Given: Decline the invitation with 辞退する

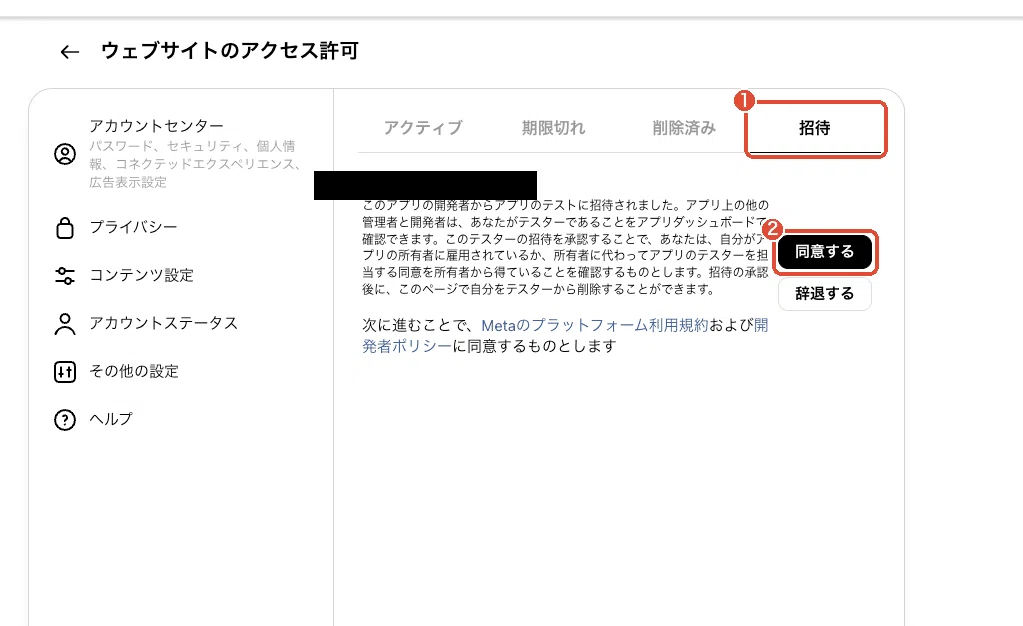Looking at the screenshot, I should 825,294.
